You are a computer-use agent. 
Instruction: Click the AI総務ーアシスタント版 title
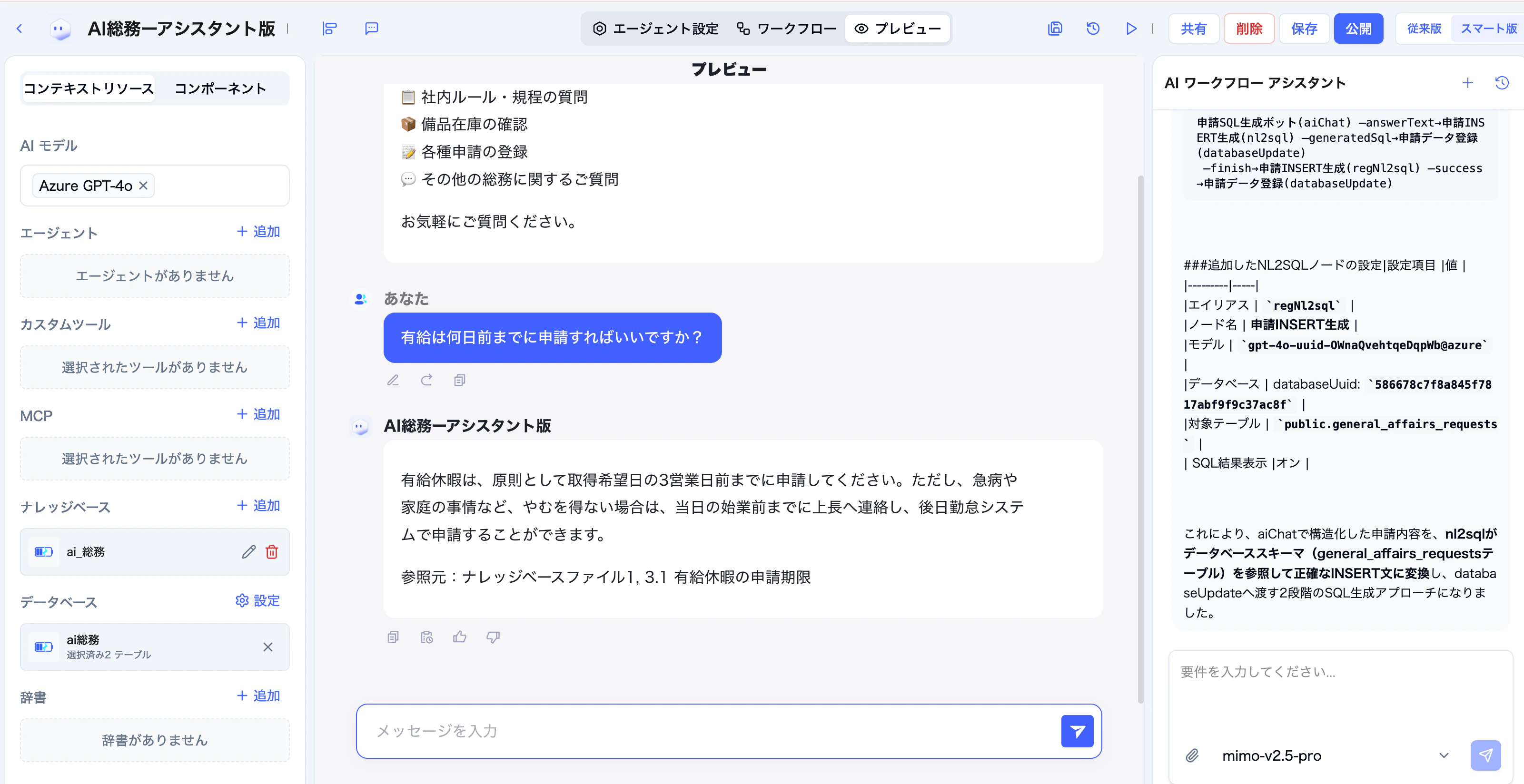click(x=182, y=29)
